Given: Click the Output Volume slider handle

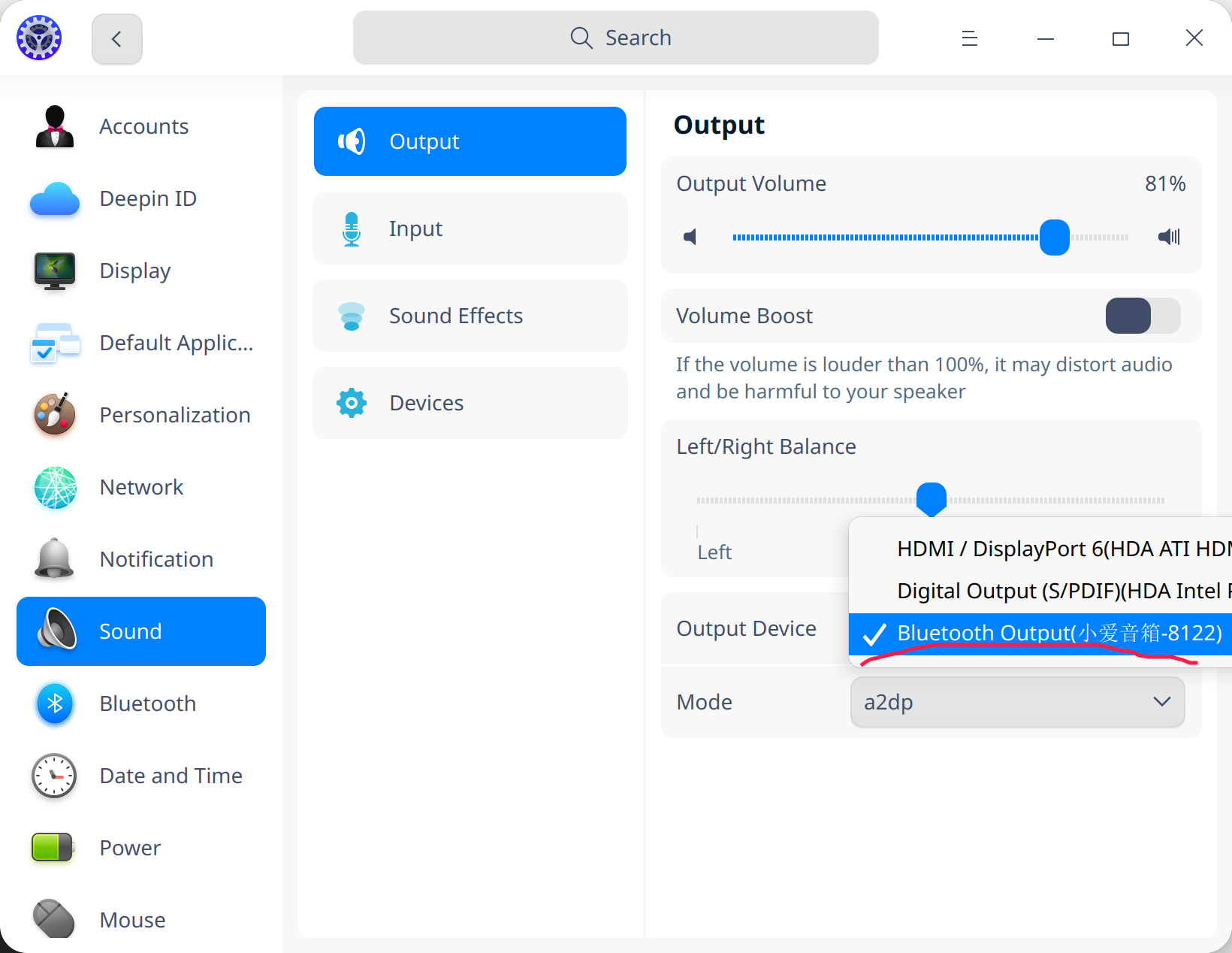Looking at the screenshot, I should [1054, 237].
